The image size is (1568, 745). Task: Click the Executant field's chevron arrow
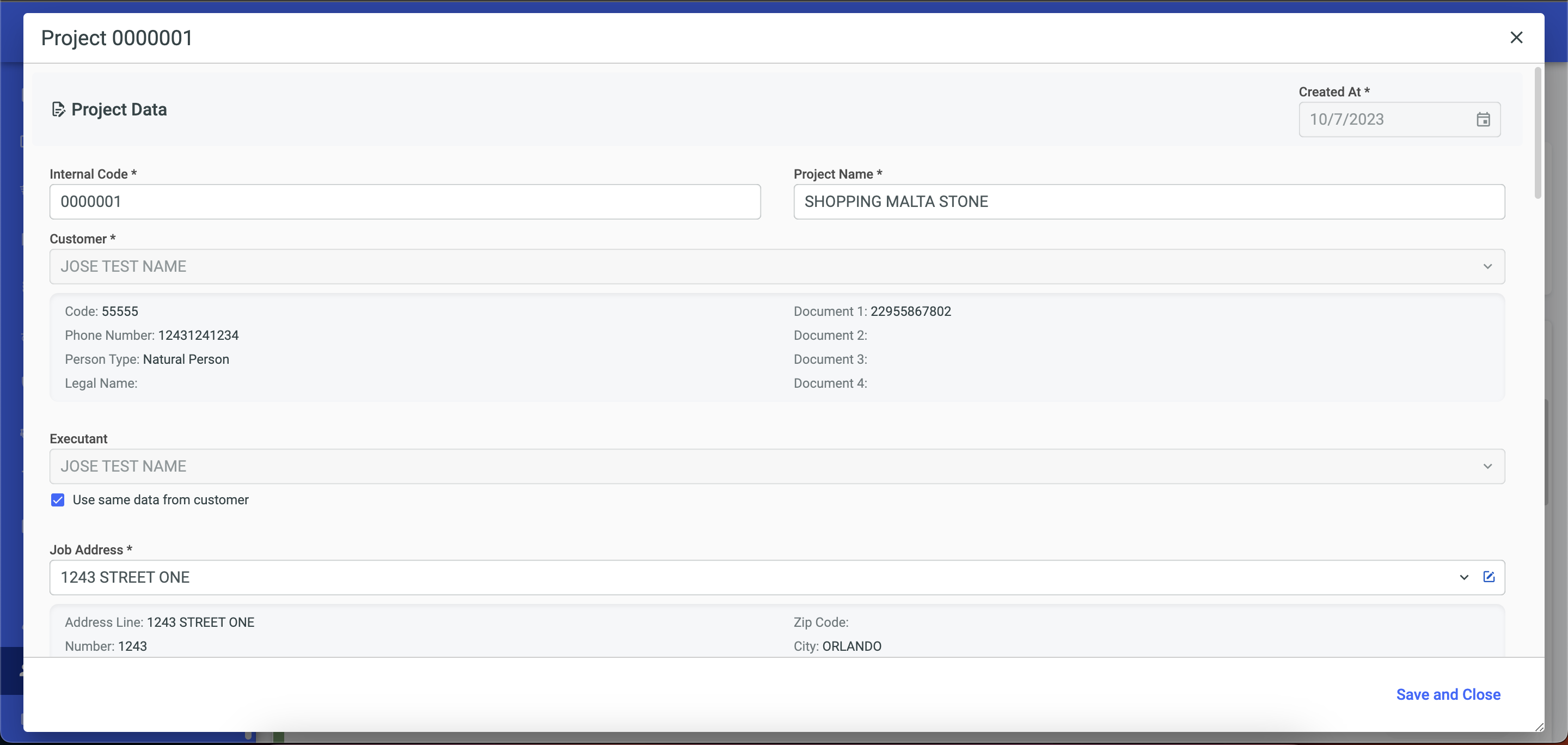coord(1487,466)
